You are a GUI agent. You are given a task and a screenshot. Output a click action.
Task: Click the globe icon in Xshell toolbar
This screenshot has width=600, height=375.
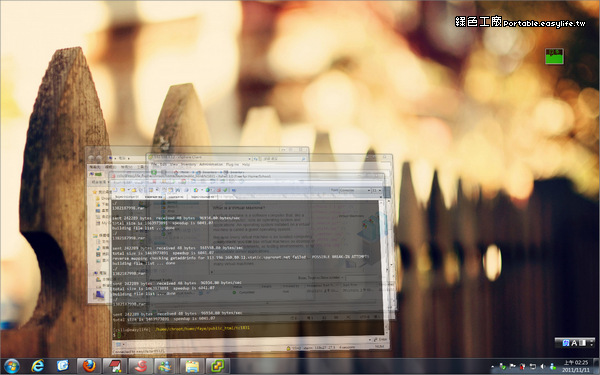pos(207,190)
